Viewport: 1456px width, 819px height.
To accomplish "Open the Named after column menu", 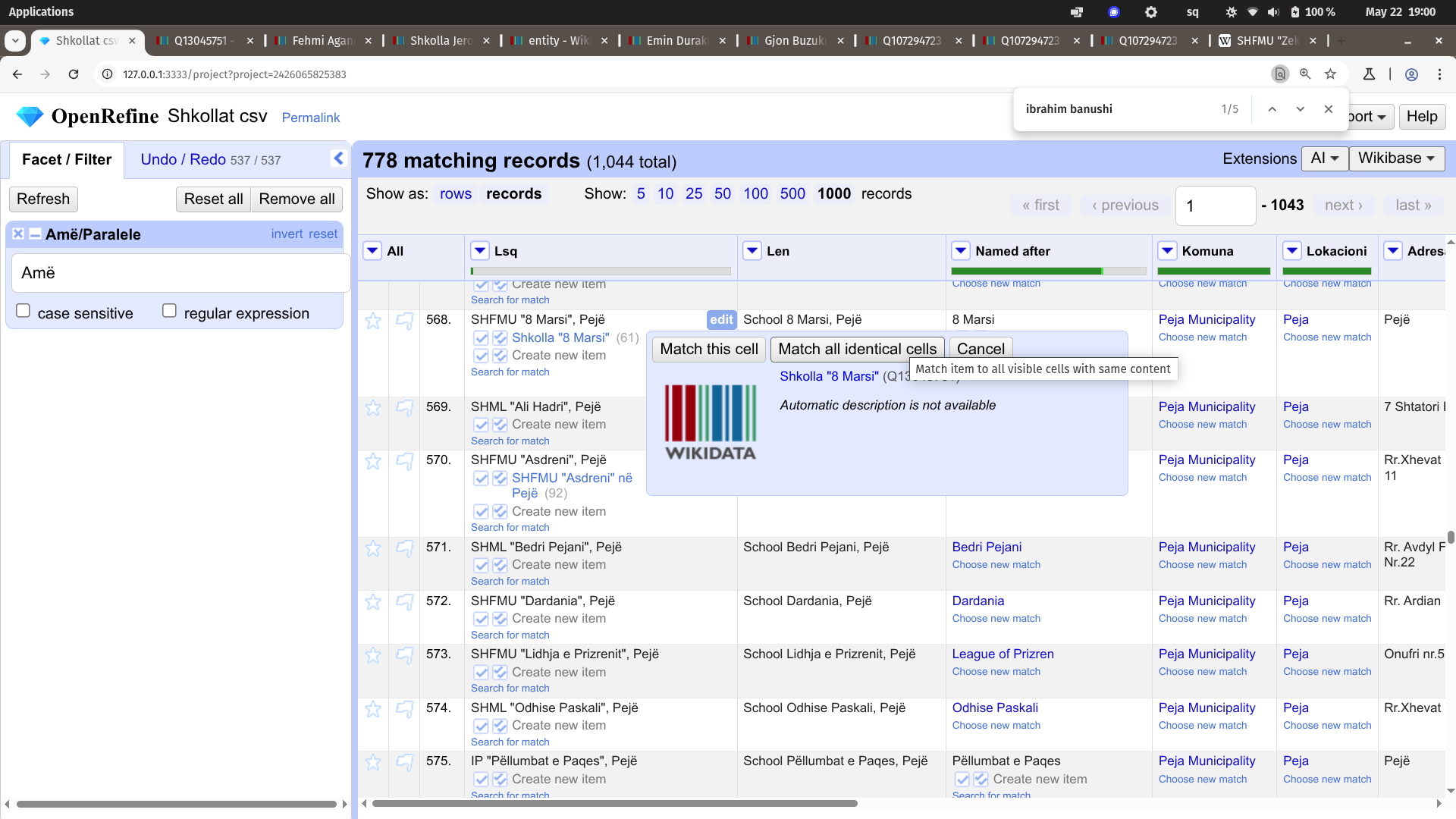I will point(961,251).
